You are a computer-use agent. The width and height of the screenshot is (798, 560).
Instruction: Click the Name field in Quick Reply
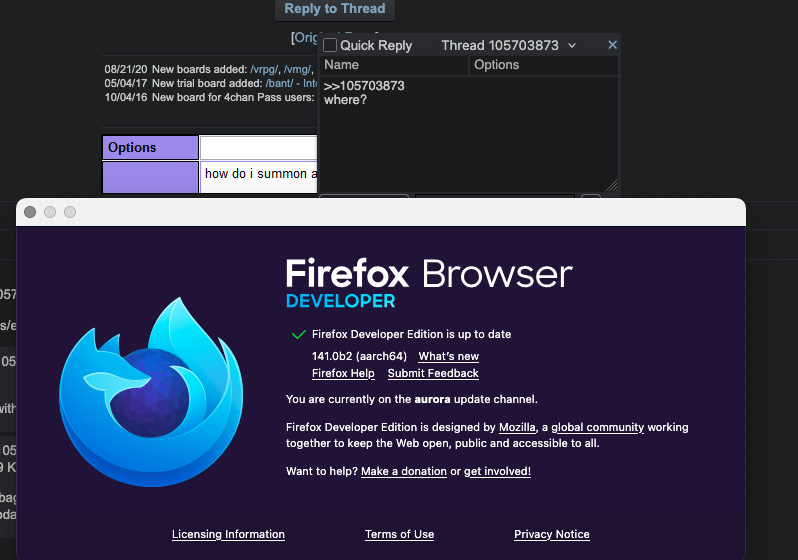tap(395, 65)
